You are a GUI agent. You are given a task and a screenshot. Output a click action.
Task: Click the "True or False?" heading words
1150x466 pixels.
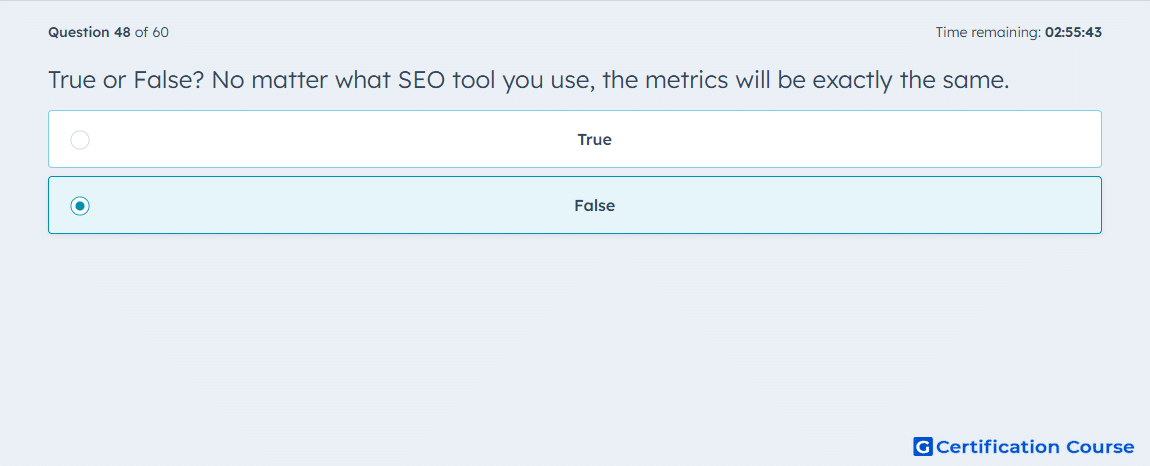[x=126, y=80]
